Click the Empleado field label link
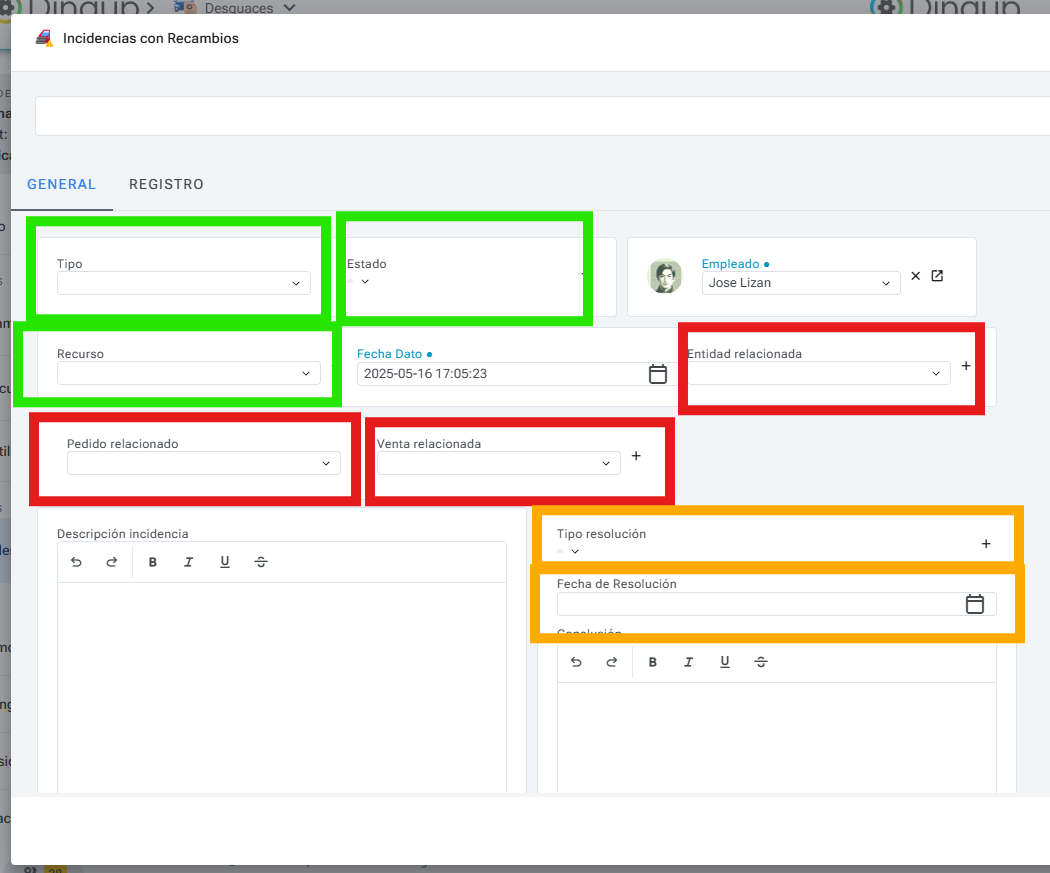This screenshot has width=1050, height=873. coord(730,264)
